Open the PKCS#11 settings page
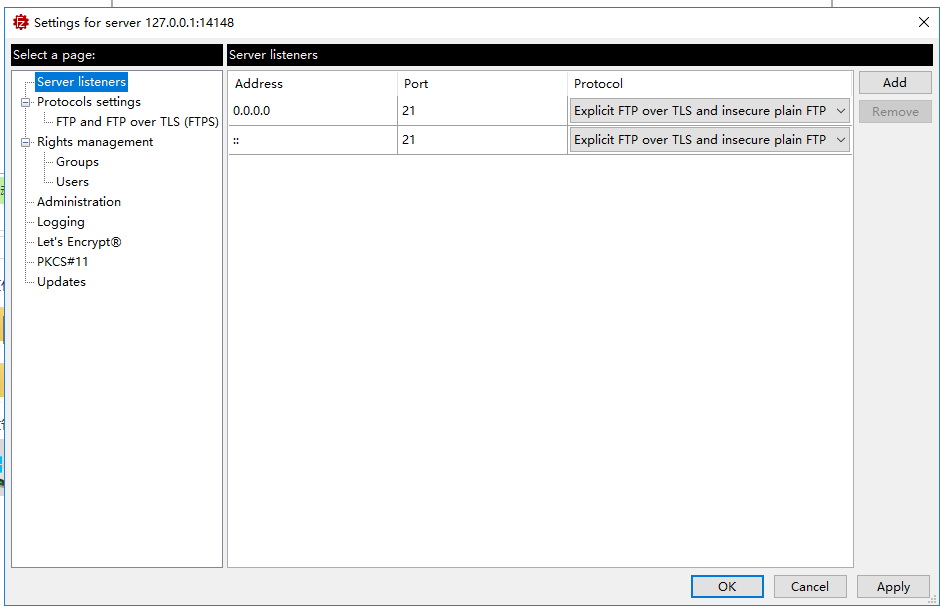Screen dimensions: 940x606 click(x=63, y=262)
